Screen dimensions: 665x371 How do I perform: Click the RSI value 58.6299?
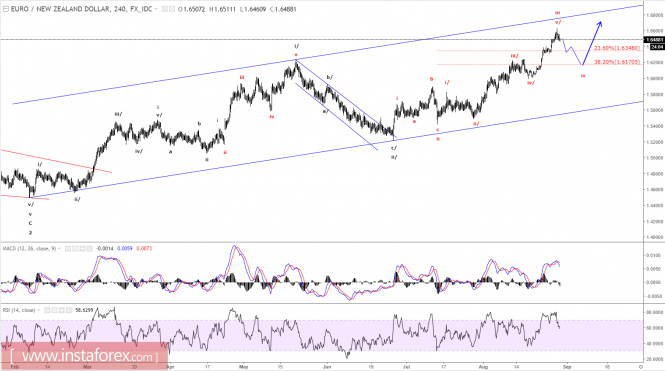pyautogui.click(x=84, y=310)
